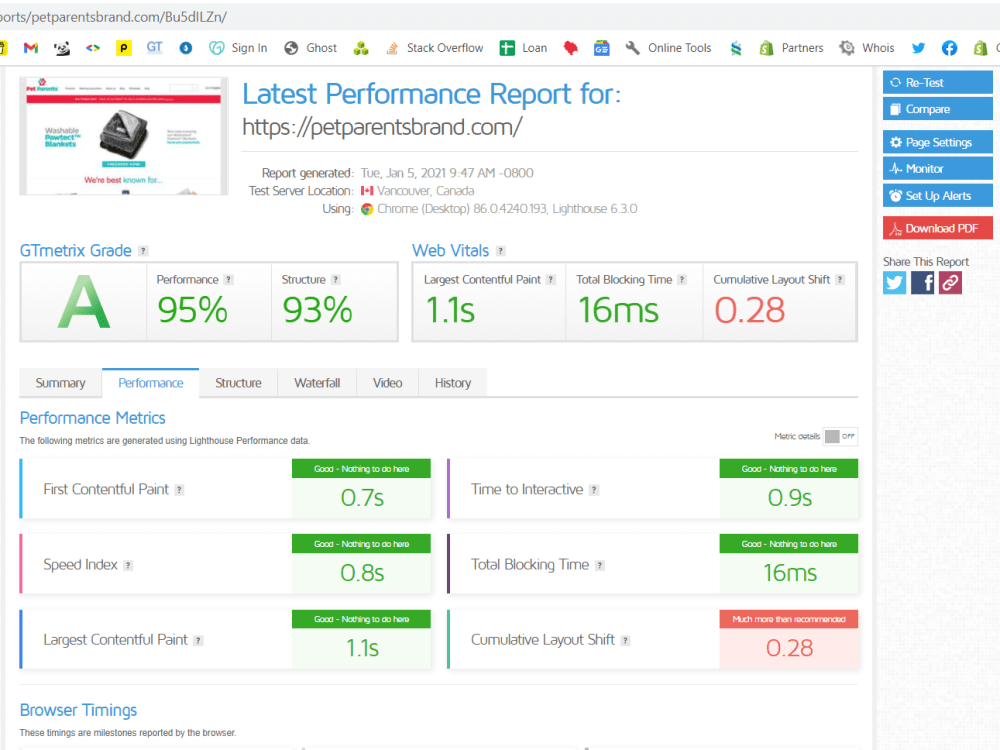This screenshot has height=750, width=1000.
Task: Open the Twitter bookmark icon
Action: pos(918,48)
